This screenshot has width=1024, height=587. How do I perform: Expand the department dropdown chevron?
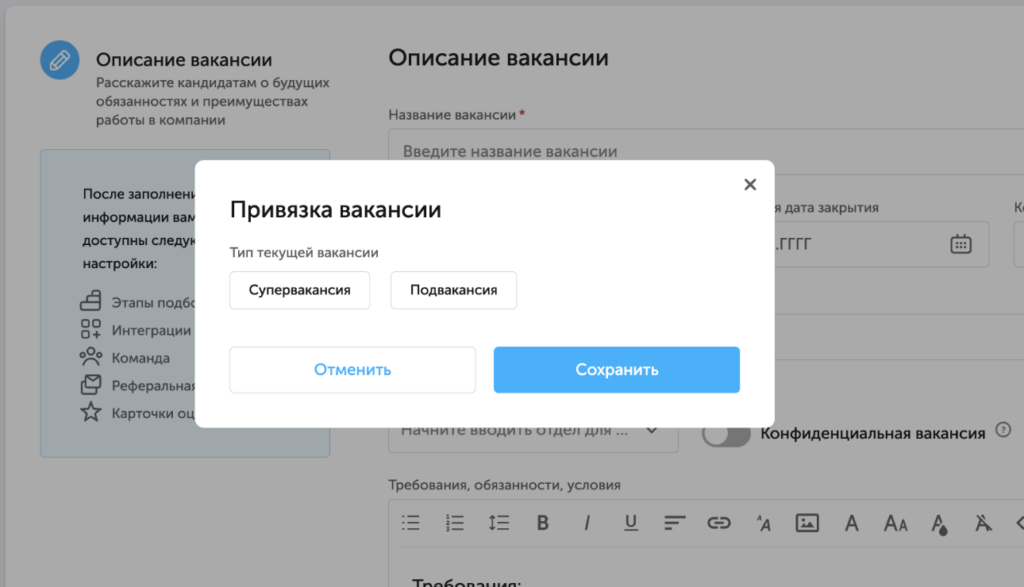652,430
